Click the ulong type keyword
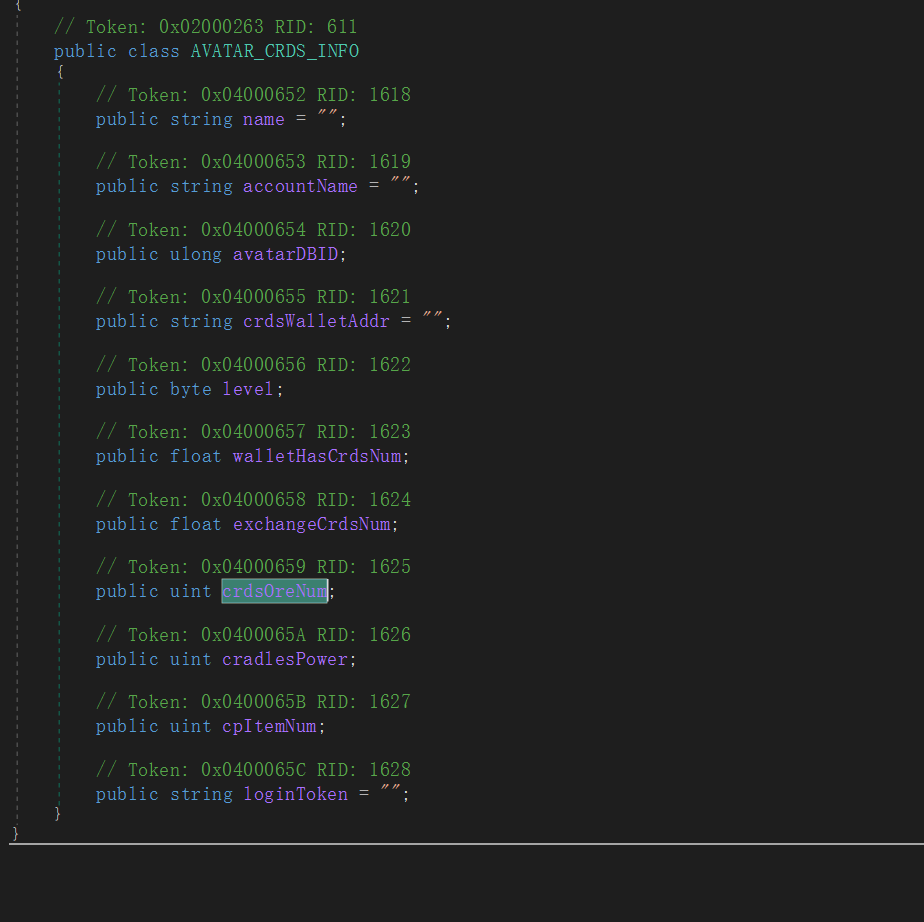Screen dimensions: 924x922 pyautogui.click(x=195, y=254)
